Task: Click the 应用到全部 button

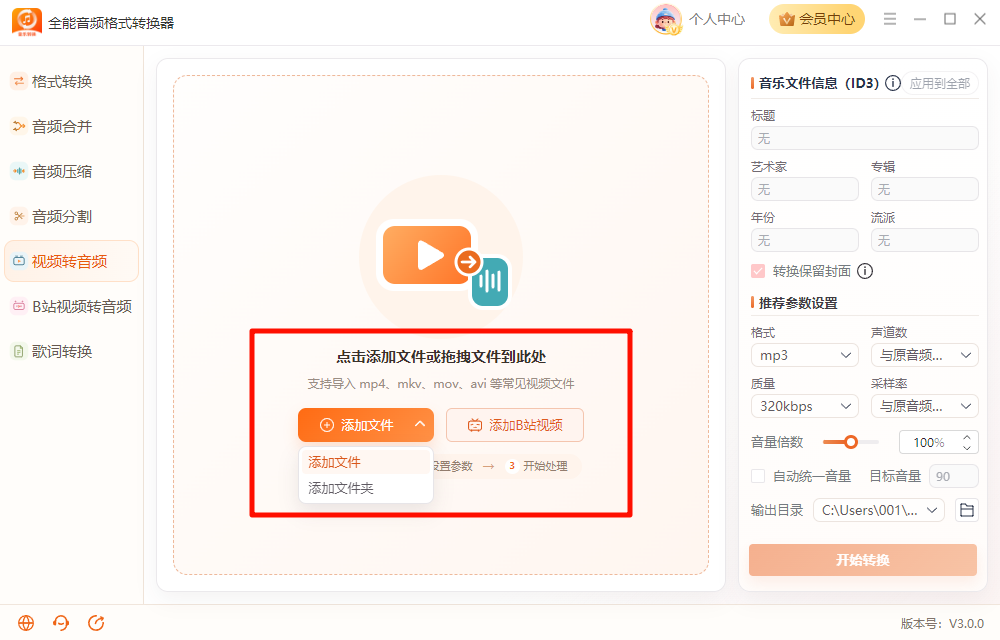Action: (939, 84)
